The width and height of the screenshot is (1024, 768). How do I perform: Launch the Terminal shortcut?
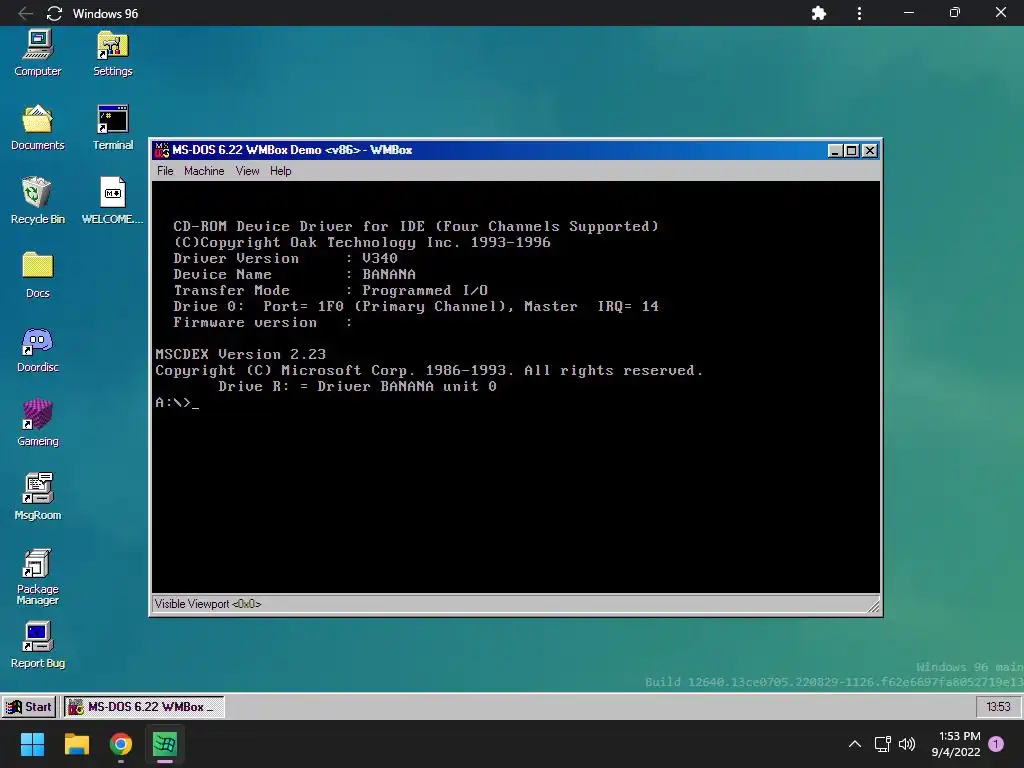click(x=112, y=128)
